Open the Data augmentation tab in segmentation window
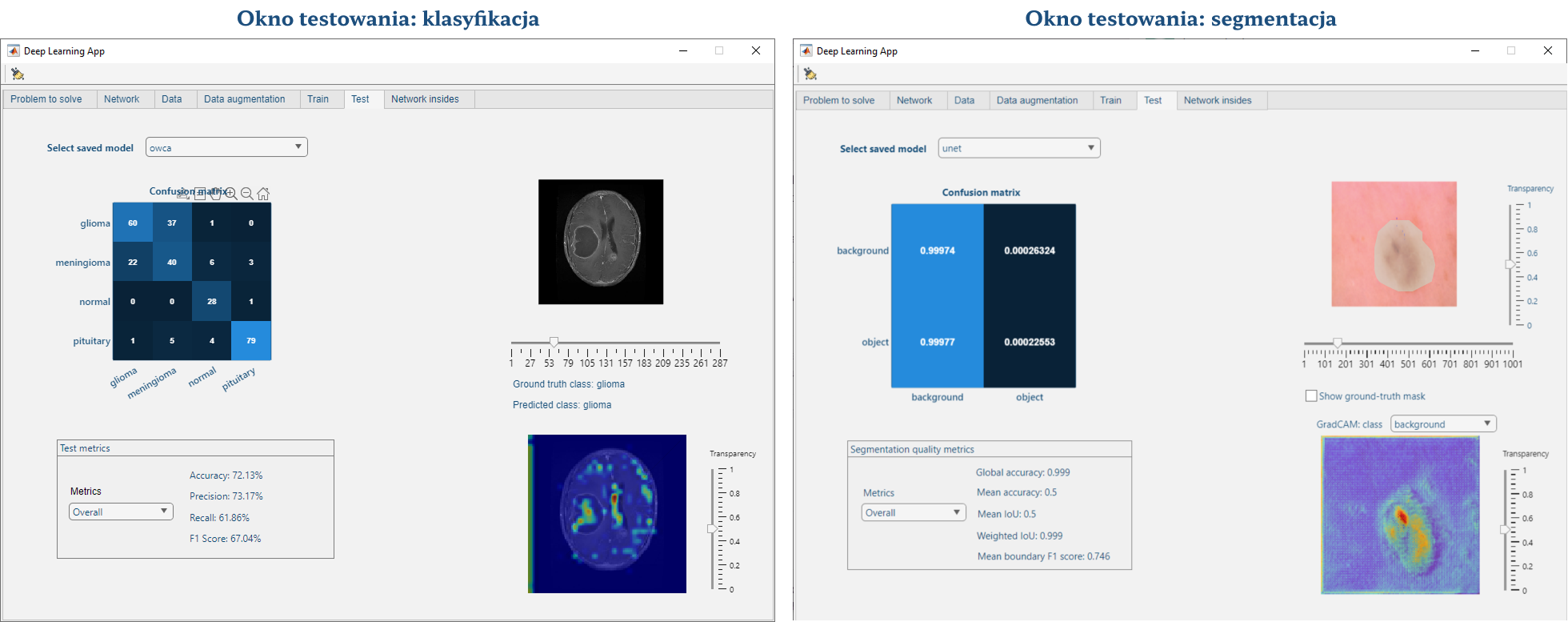 [1037, 100]
